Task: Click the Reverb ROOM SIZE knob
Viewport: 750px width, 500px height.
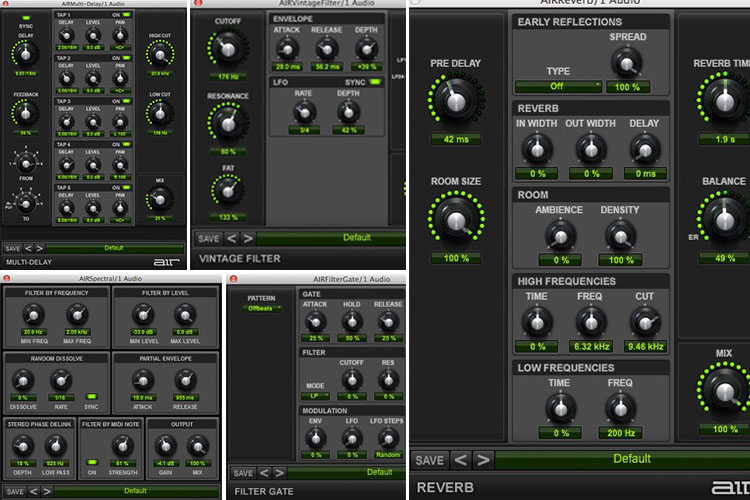Action: coord(455,219)
